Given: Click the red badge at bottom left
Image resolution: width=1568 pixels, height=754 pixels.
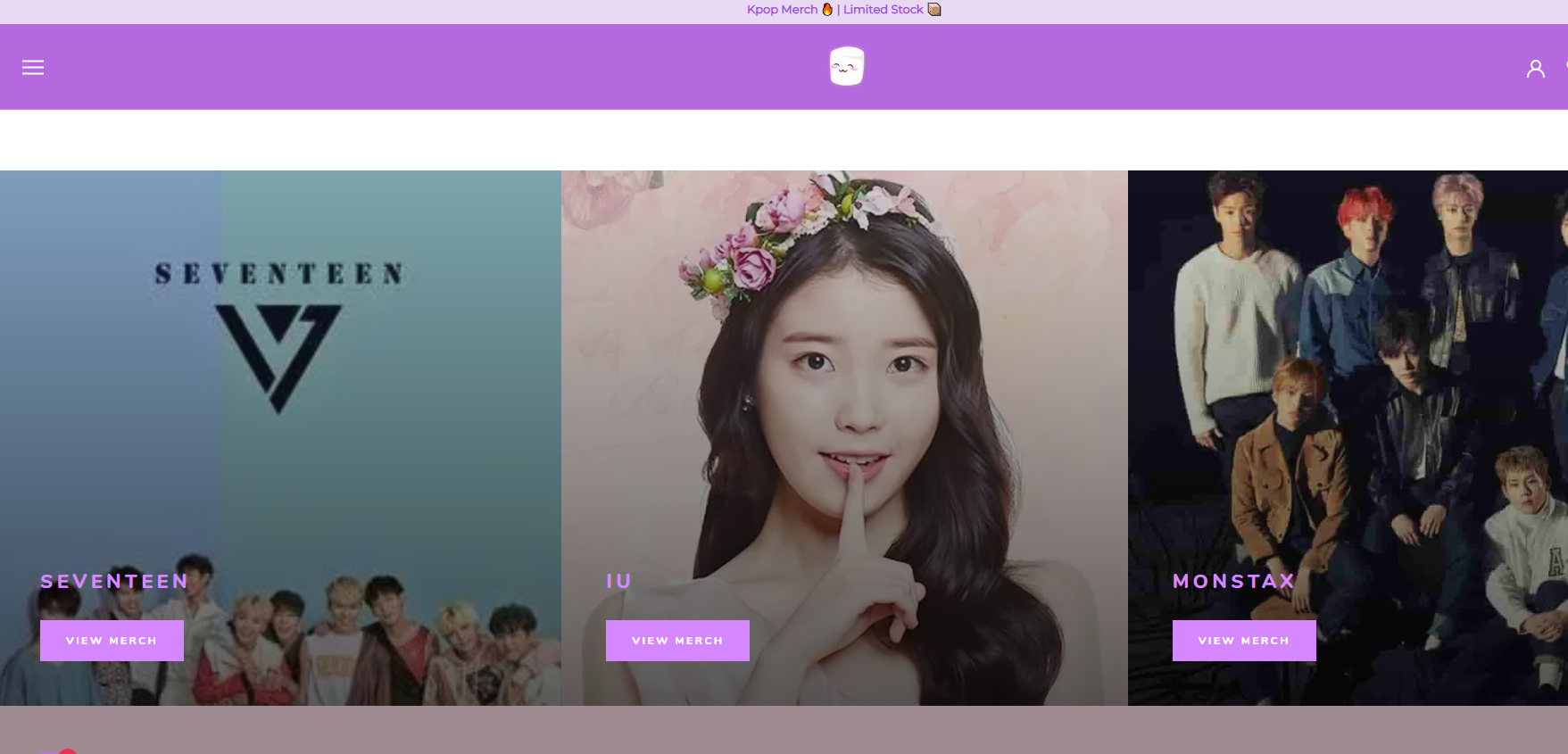Looking at the screenshot, I should click(x=67, y=751).
